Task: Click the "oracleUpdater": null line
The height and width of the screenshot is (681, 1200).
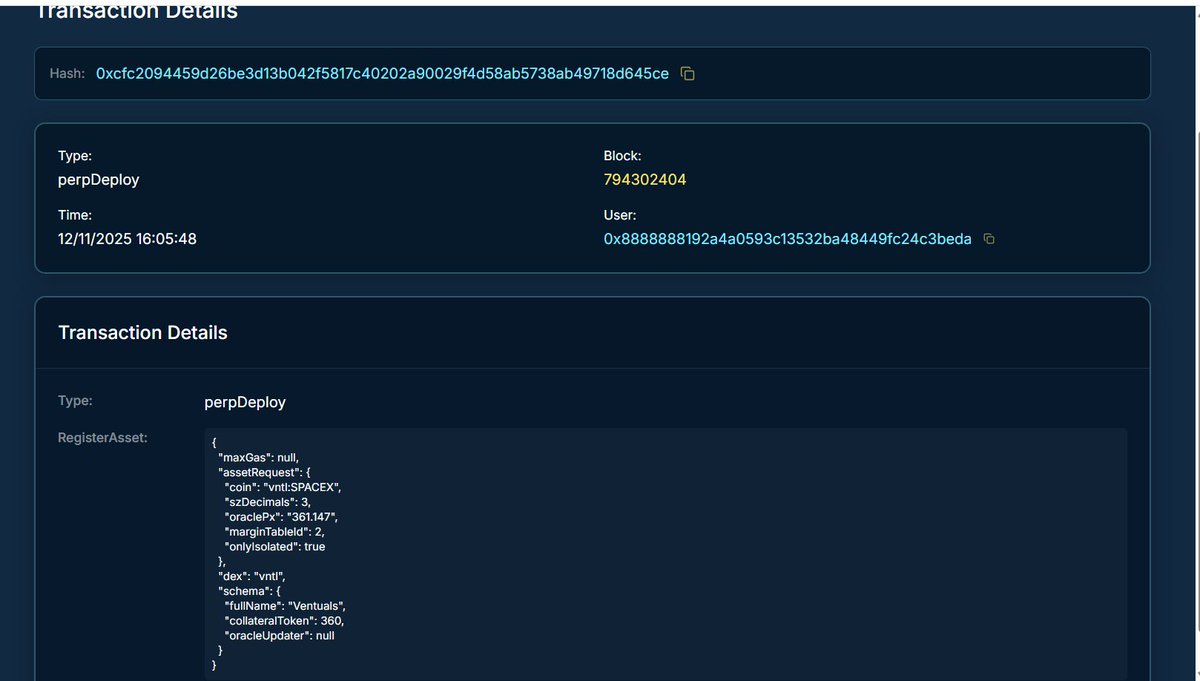Action: 279,636
